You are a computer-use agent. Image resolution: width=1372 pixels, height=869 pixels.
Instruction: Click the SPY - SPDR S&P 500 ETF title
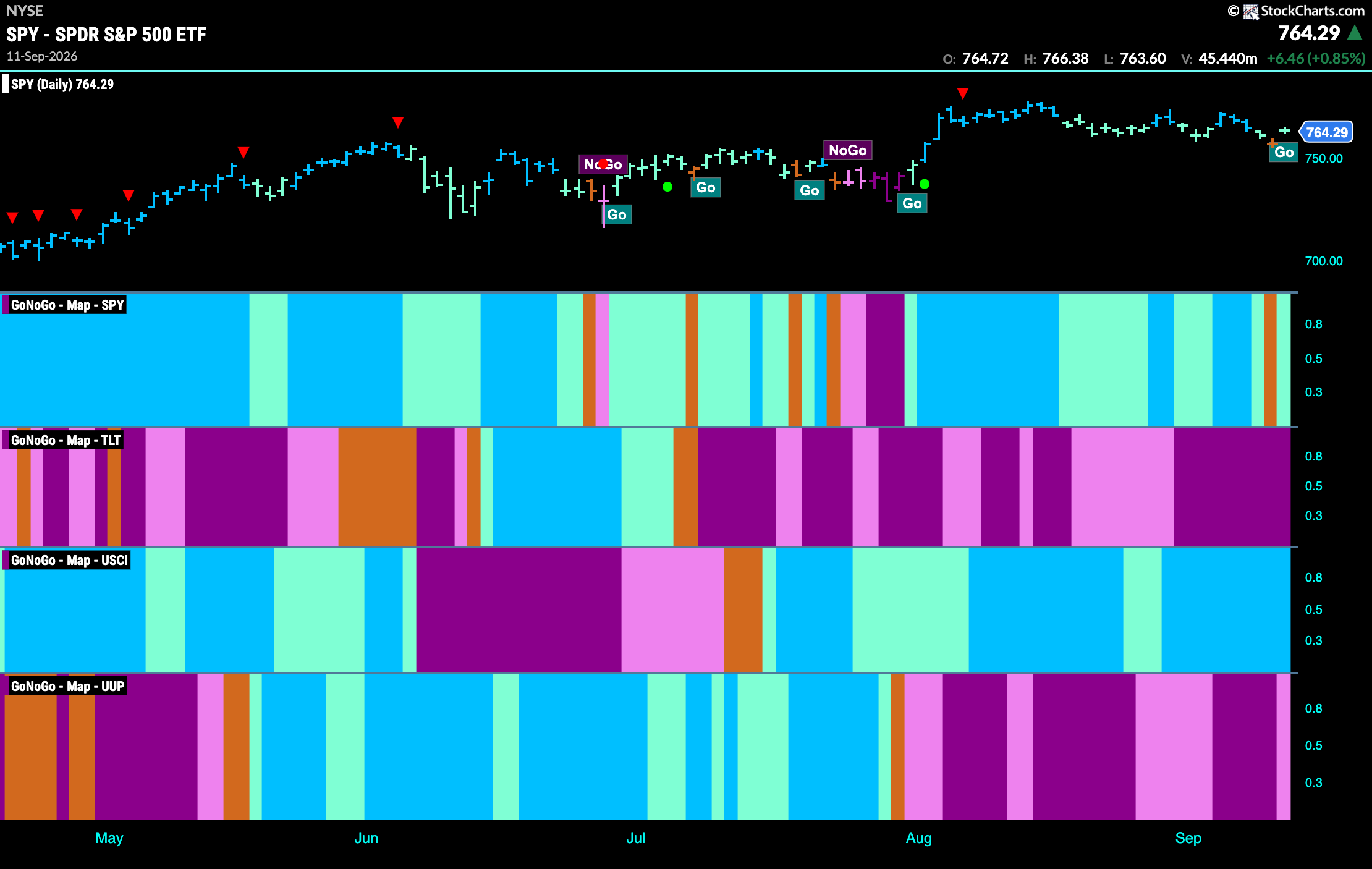[x=106, y=35]
